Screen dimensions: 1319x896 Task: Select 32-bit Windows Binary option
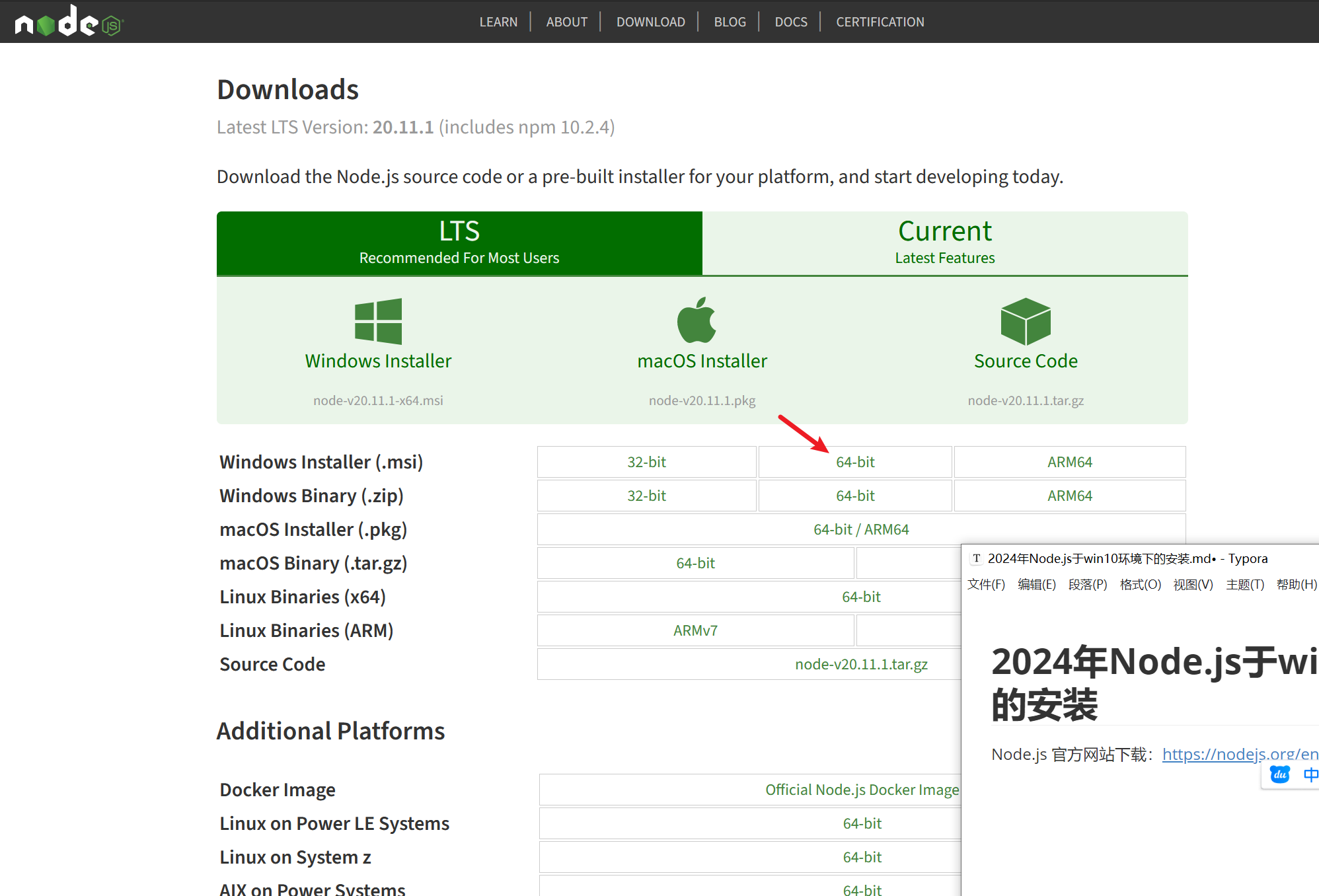tap(648, 495)
